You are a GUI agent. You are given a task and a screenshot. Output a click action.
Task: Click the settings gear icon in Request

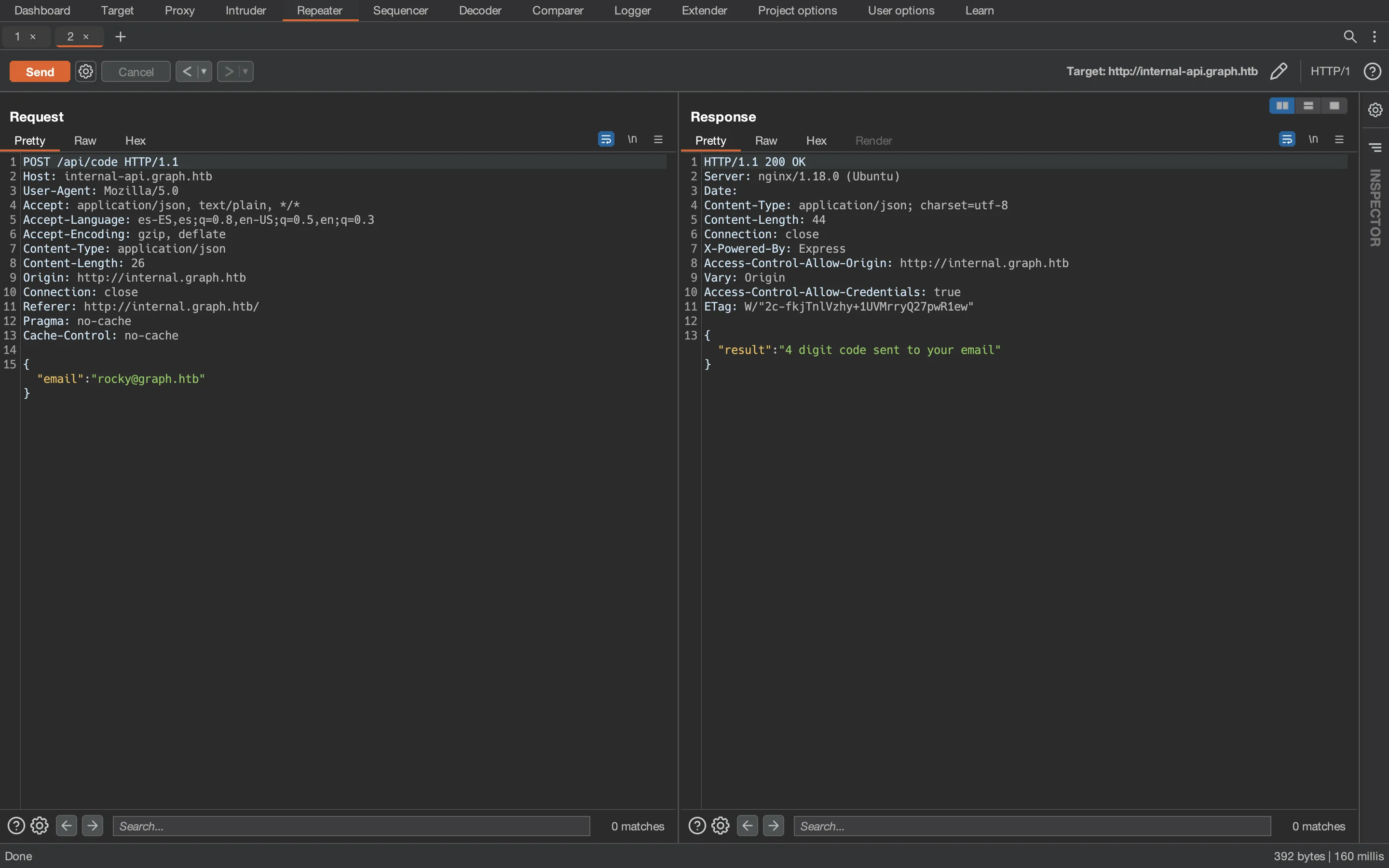tap(40, 825)
